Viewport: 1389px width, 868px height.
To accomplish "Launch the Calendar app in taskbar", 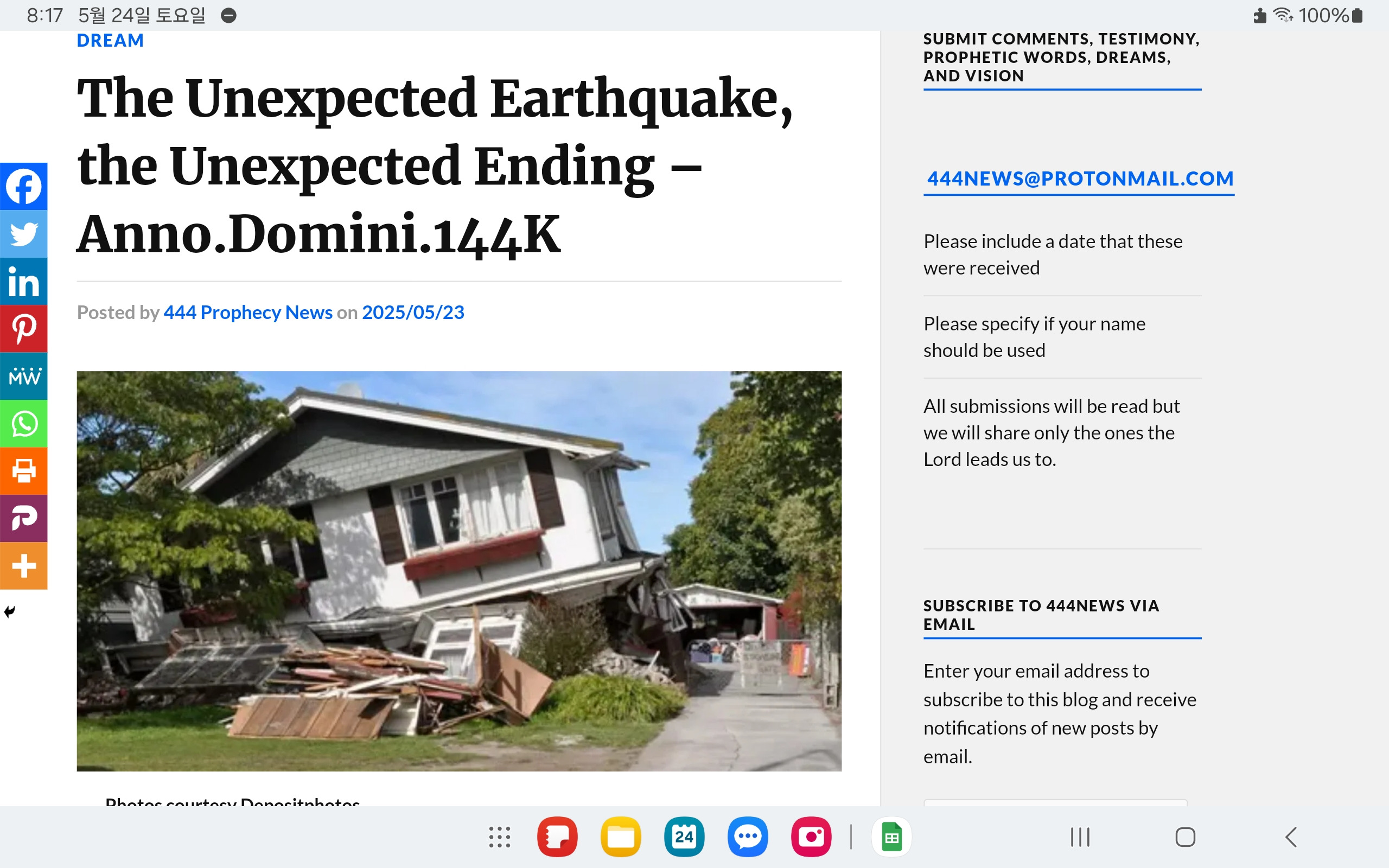I will coord(684,837).
